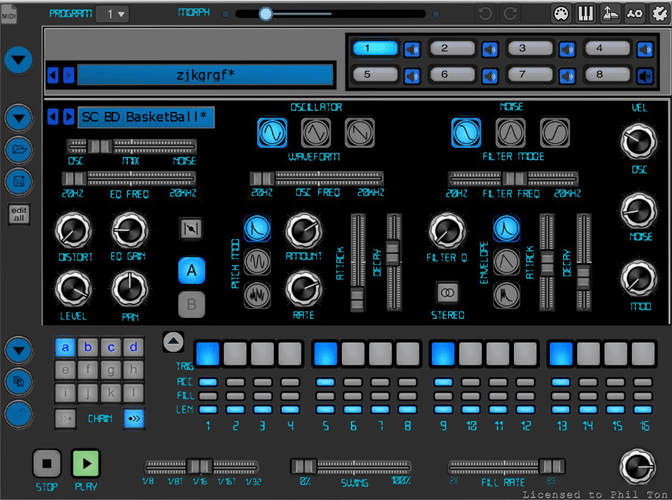Click the save instrument disk icon

tap(18, 181)
